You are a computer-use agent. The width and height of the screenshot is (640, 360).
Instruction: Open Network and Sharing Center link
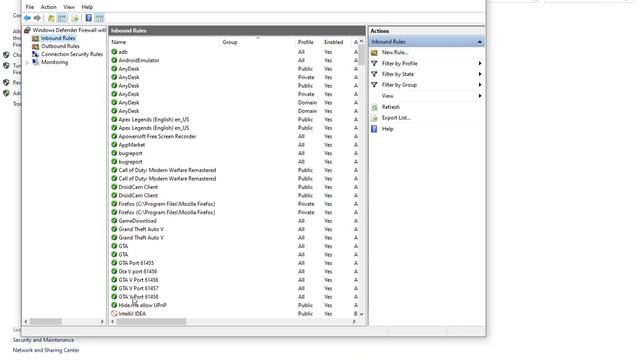(x=46, y=350)
